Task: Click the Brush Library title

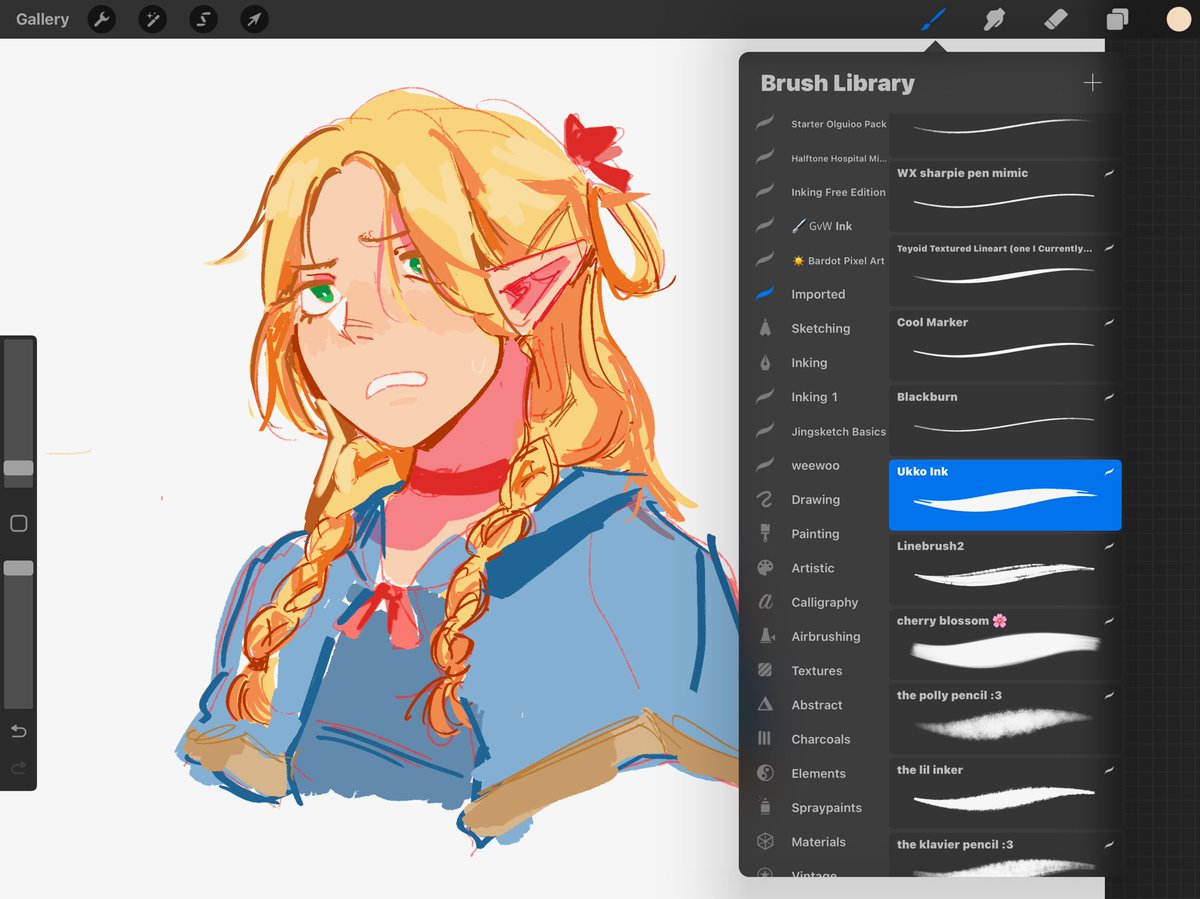Action: 837,83
